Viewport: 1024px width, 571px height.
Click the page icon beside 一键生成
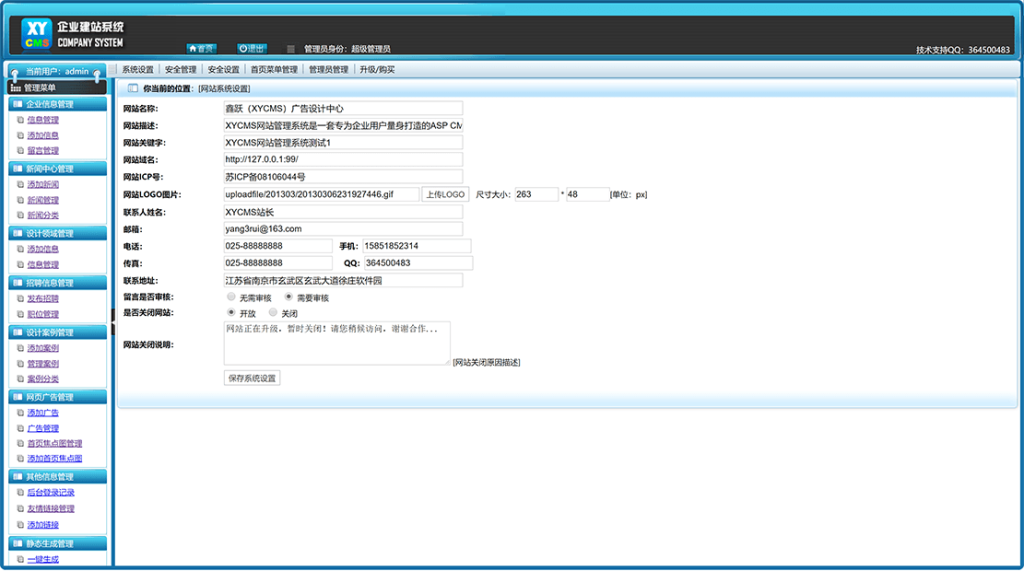tap(20, 559)
